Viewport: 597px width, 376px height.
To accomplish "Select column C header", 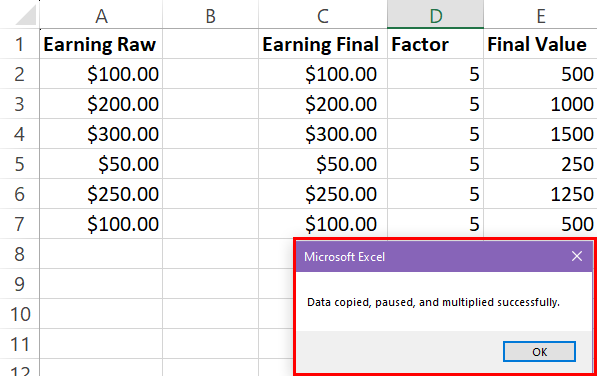I will point(323,15).
